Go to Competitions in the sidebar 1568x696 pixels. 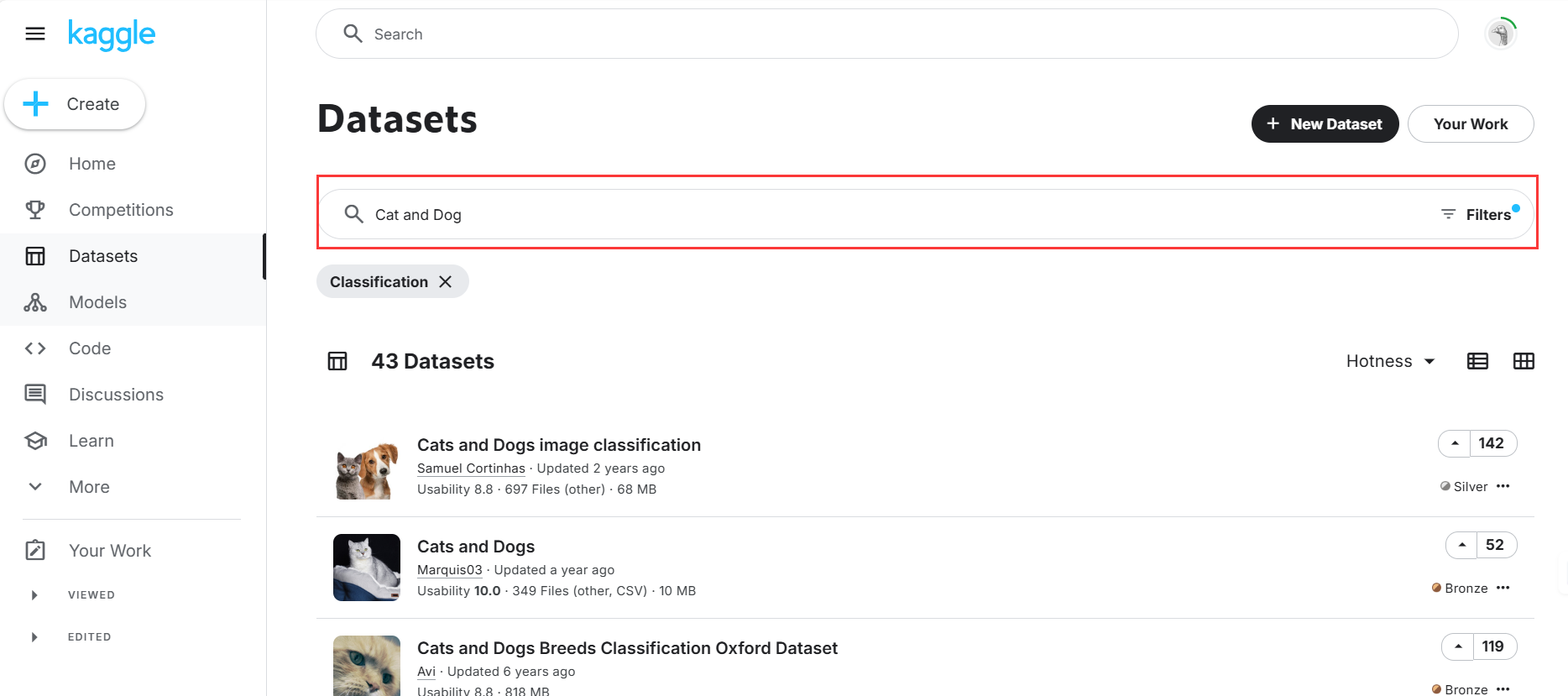coord(121,210)
